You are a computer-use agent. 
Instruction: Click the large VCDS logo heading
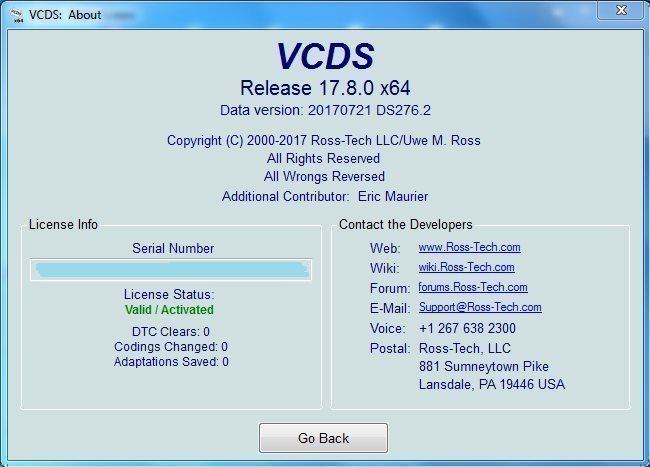click(x=325, y=56)
